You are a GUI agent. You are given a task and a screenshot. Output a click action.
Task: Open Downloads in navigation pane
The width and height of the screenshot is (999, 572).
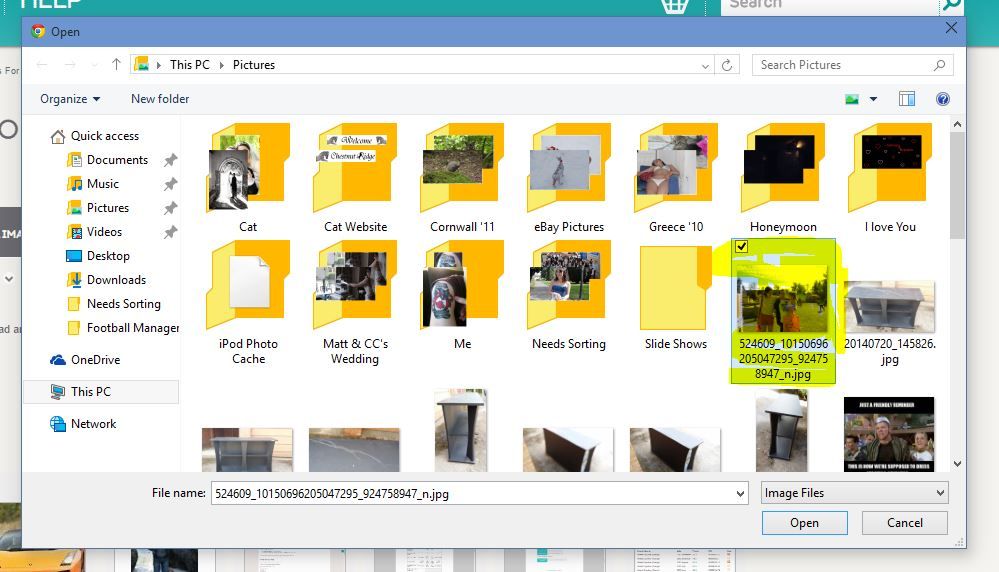[116, 280]
